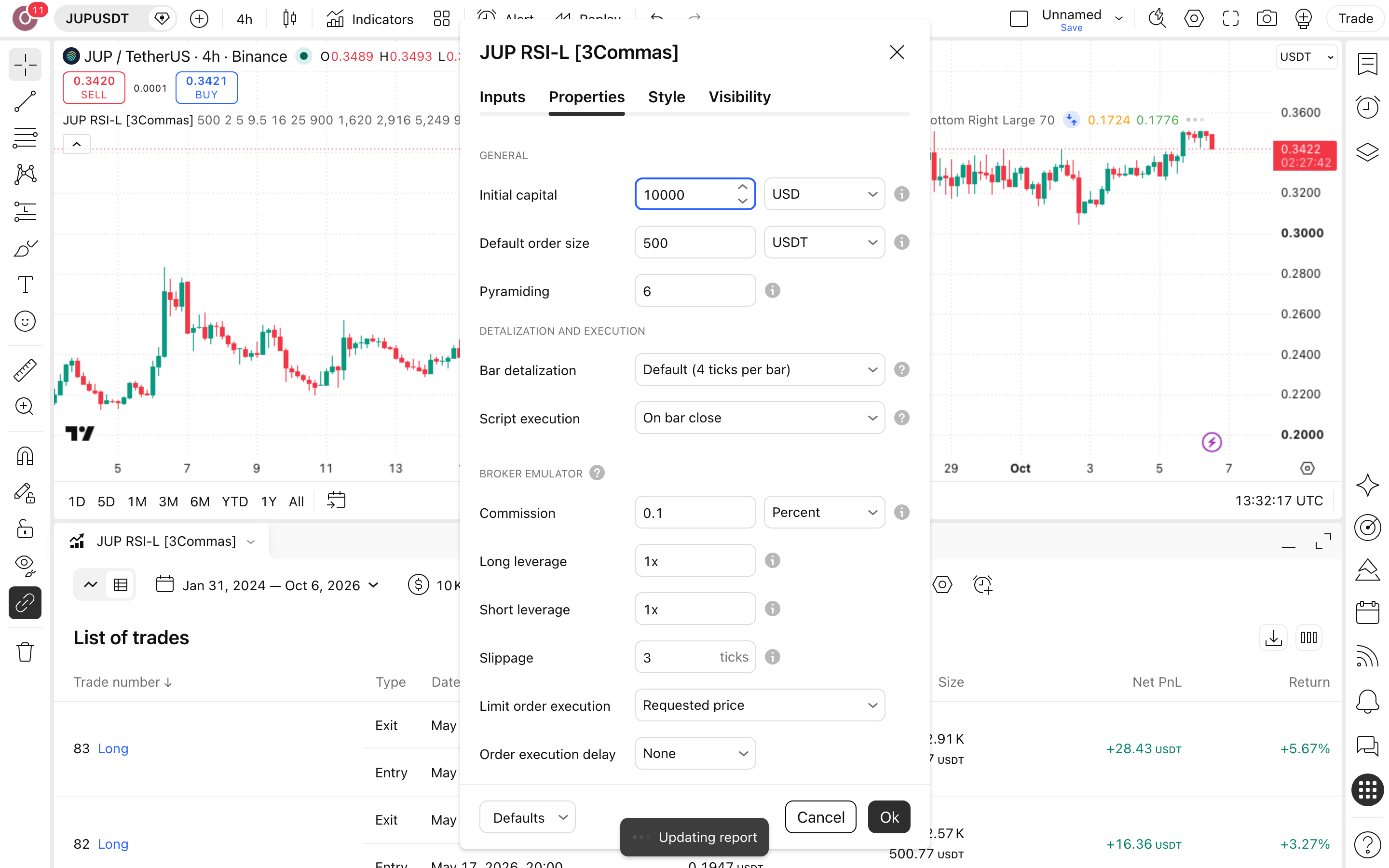Switch to the Style tab
Viewport: 1389px width, 868px height.
coord(667,97)
